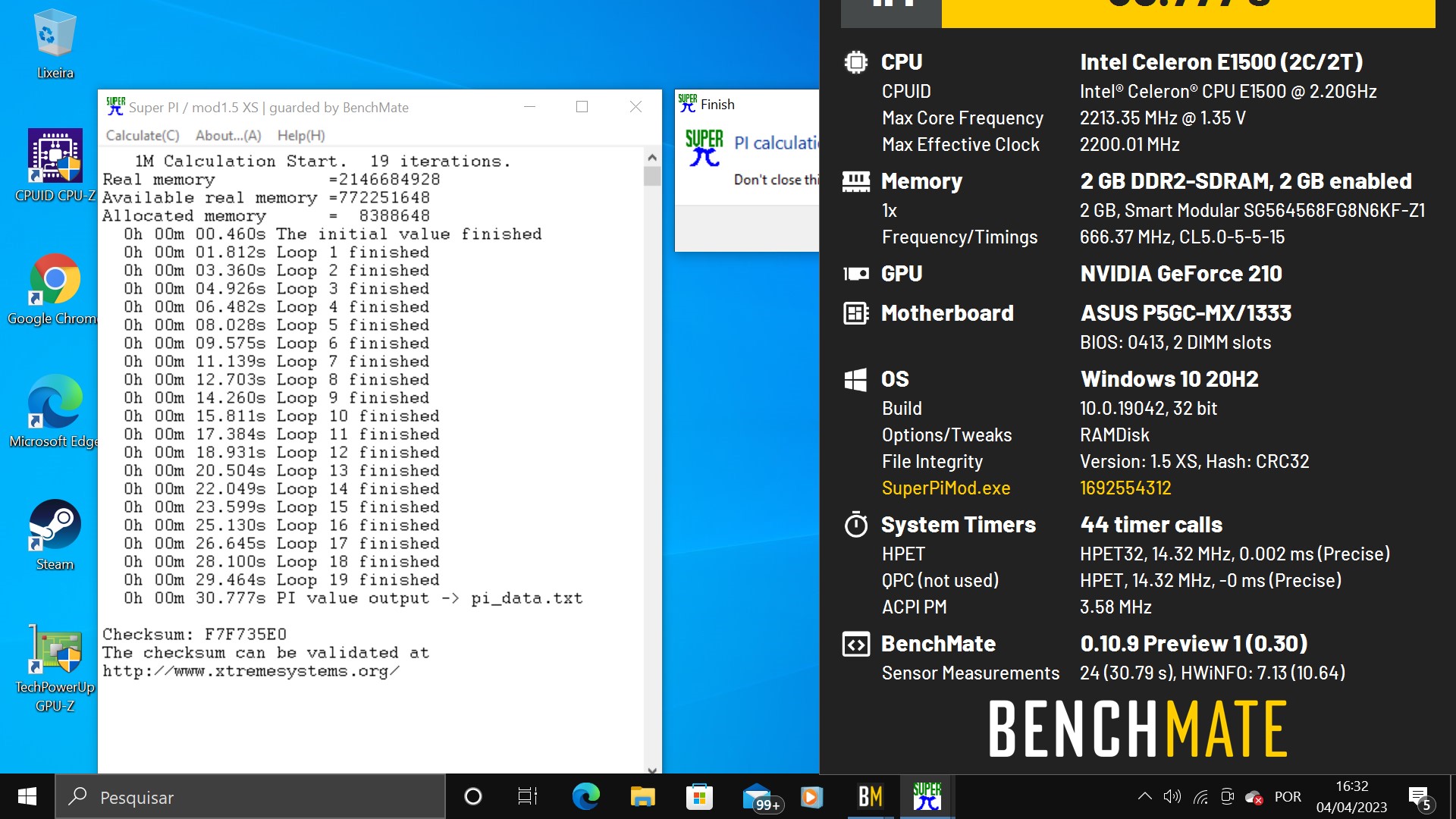Open Google Chrome desktop shortcut
Viewport: 1456px width, 819px height.
[55, 289]
